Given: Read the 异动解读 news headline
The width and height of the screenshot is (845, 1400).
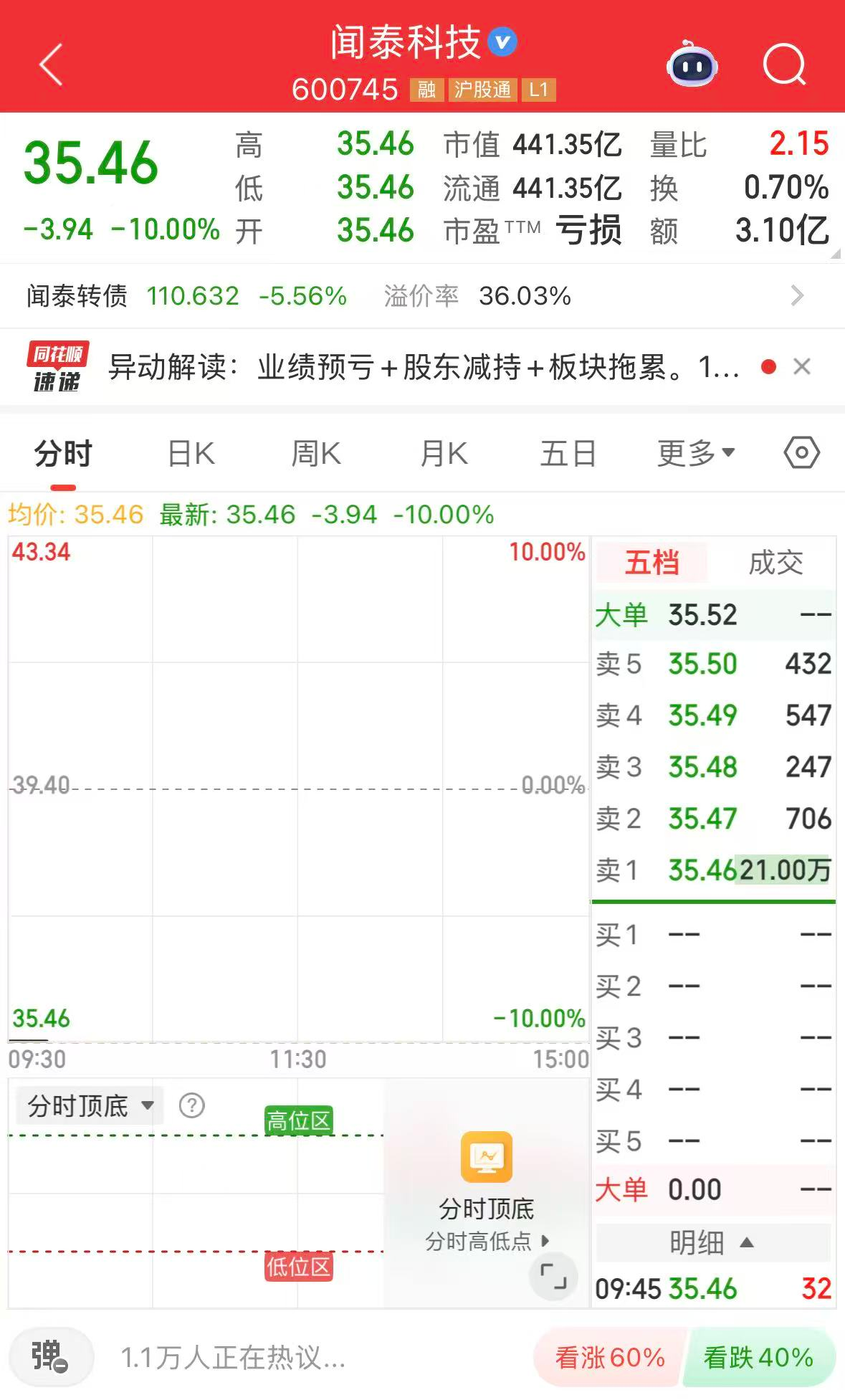Looking at the screenshot, I should click(423, 367).
